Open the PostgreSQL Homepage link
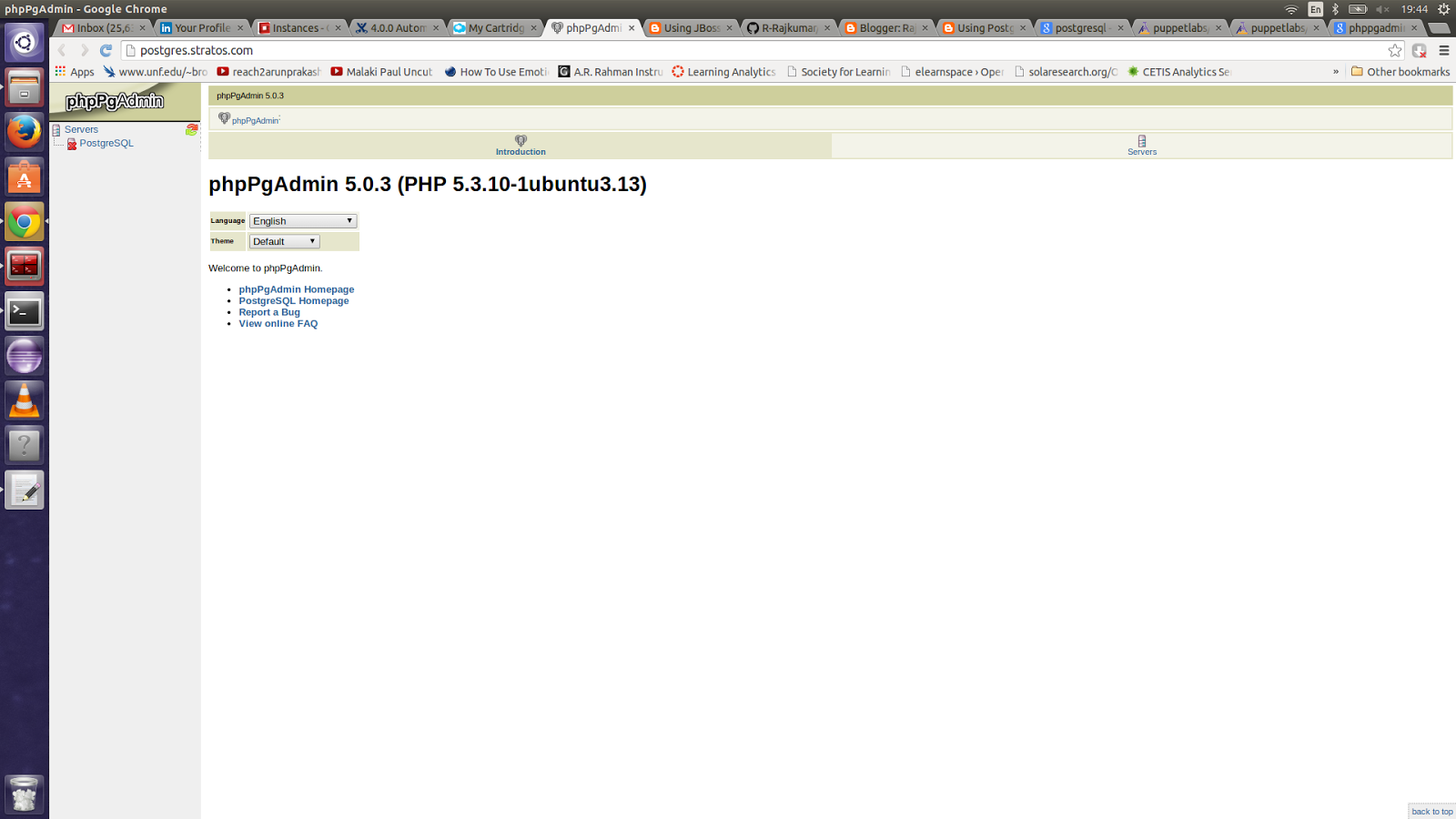1456x819 pixels. point(294,300)
